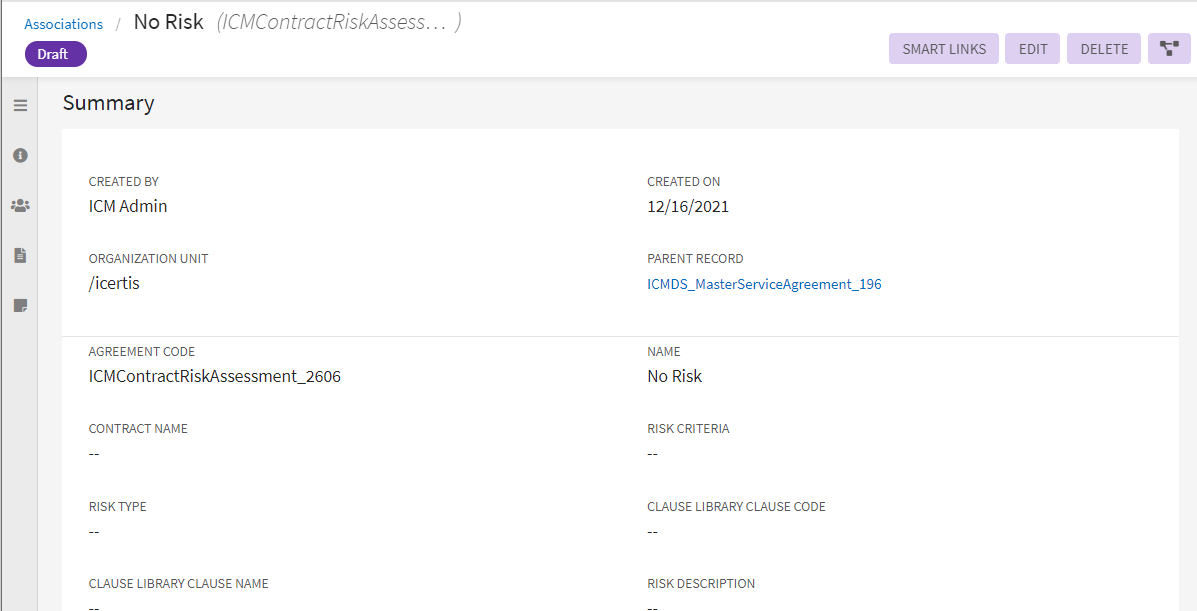
Task: Open the Team users sidebar icon
Action: 20,205
